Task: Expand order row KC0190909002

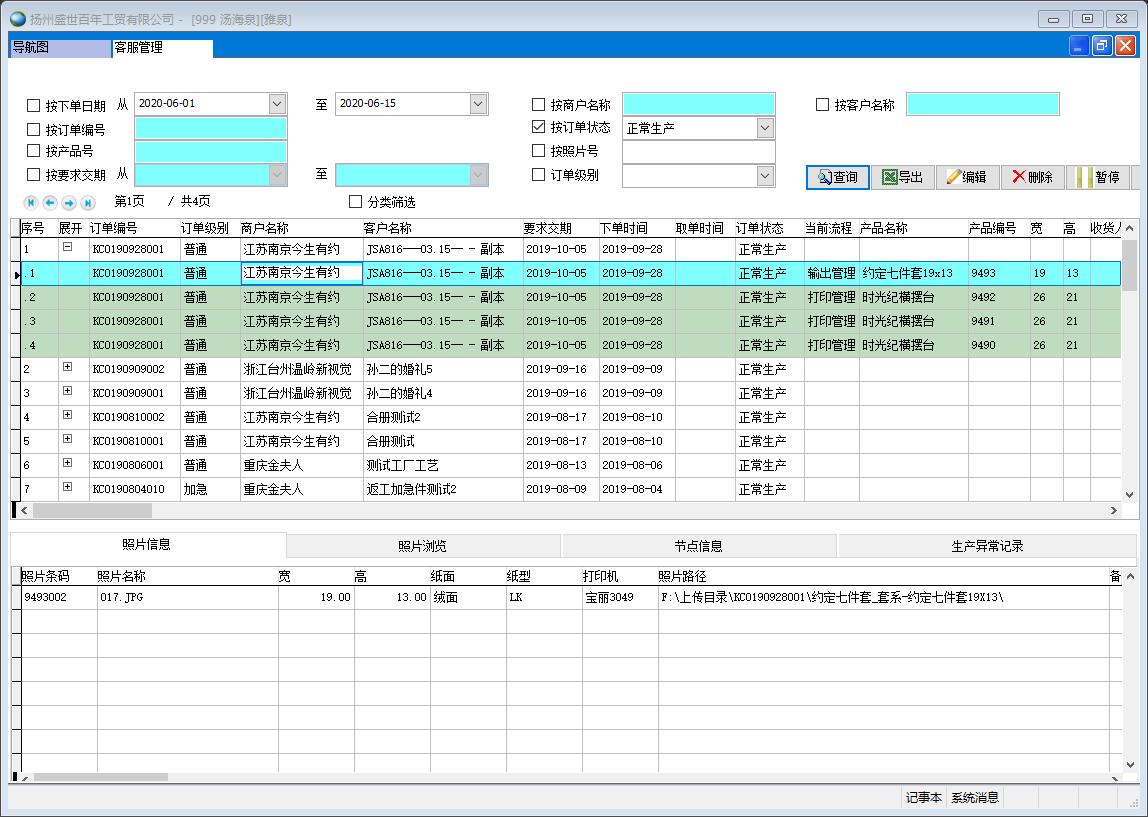Action: [x=67, y=367]
